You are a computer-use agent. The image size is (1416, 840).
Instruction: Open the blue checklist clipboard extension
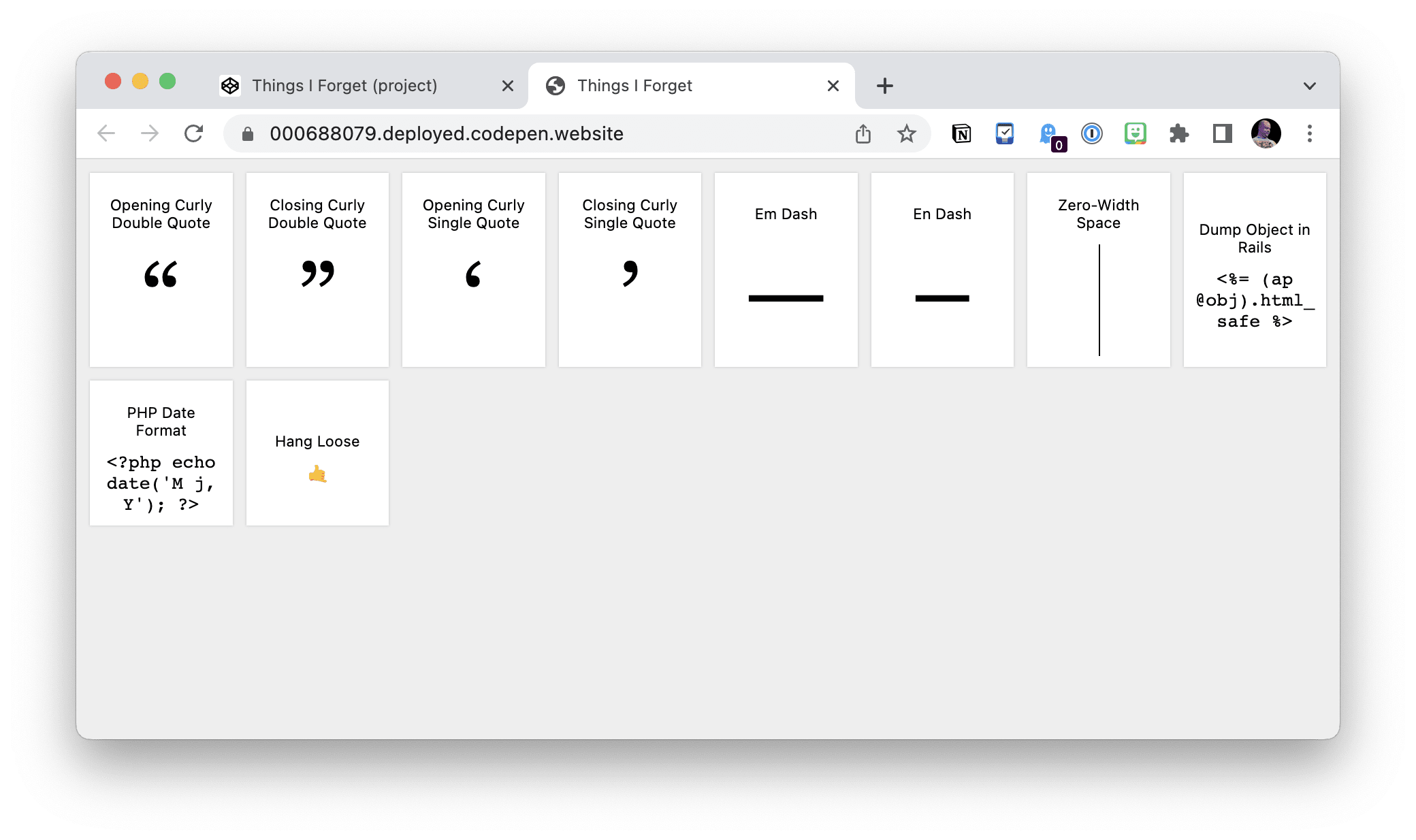click(x=1005, y=133)
